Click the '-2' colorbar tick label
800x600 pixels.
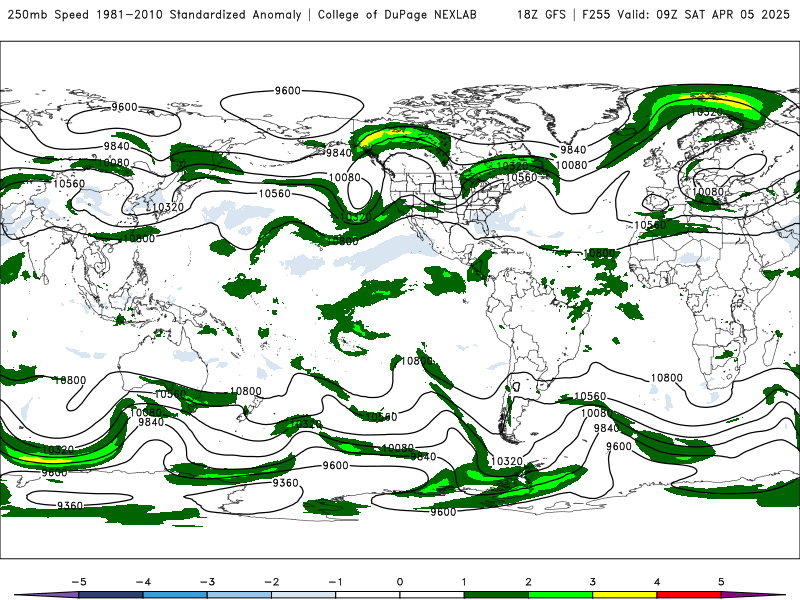271,582
